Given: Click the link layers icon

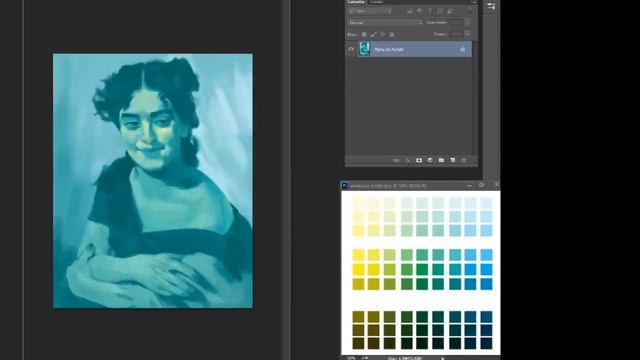Looking at the screenshot, I should coord(396,160).
